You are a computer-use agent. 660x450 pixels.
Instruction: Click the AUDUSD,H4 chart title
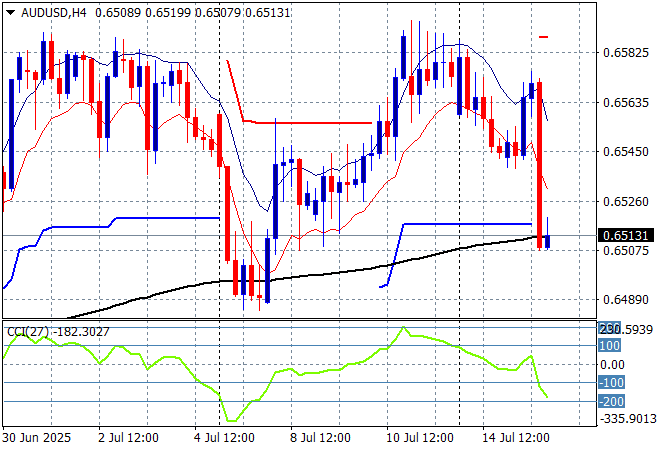pyautogui.click(x=38, y=10)
